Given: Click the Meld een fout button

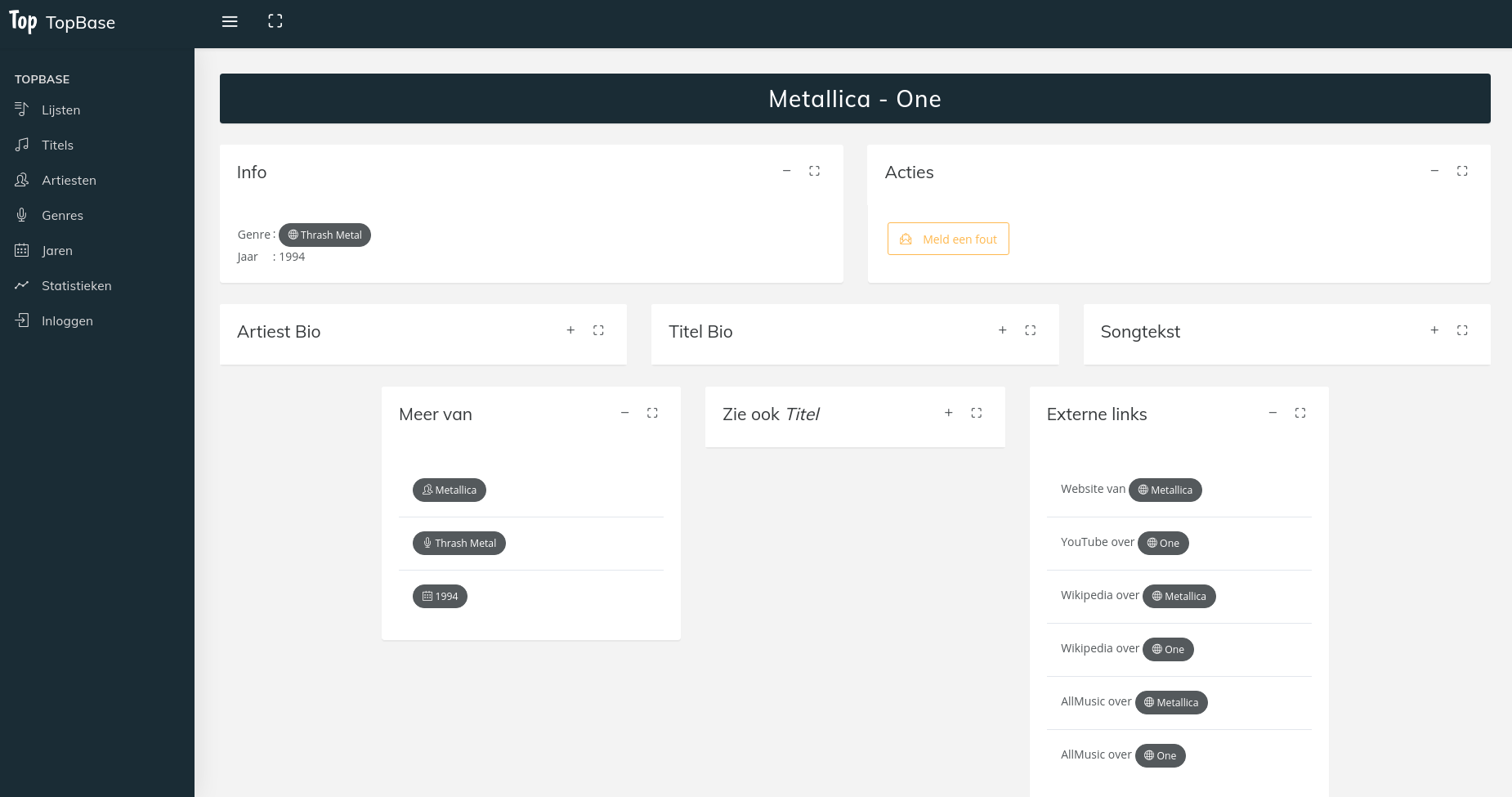Looking at the screenshot, I should pyautogui.click(x=948, y=239).
